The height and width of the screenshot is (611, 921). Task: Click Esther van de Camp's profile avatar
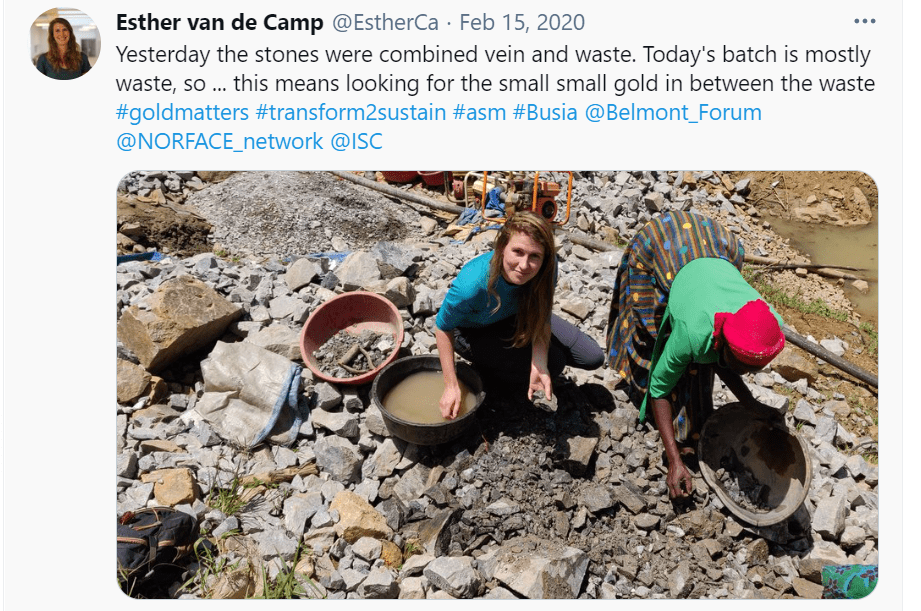tap(65, 43)
